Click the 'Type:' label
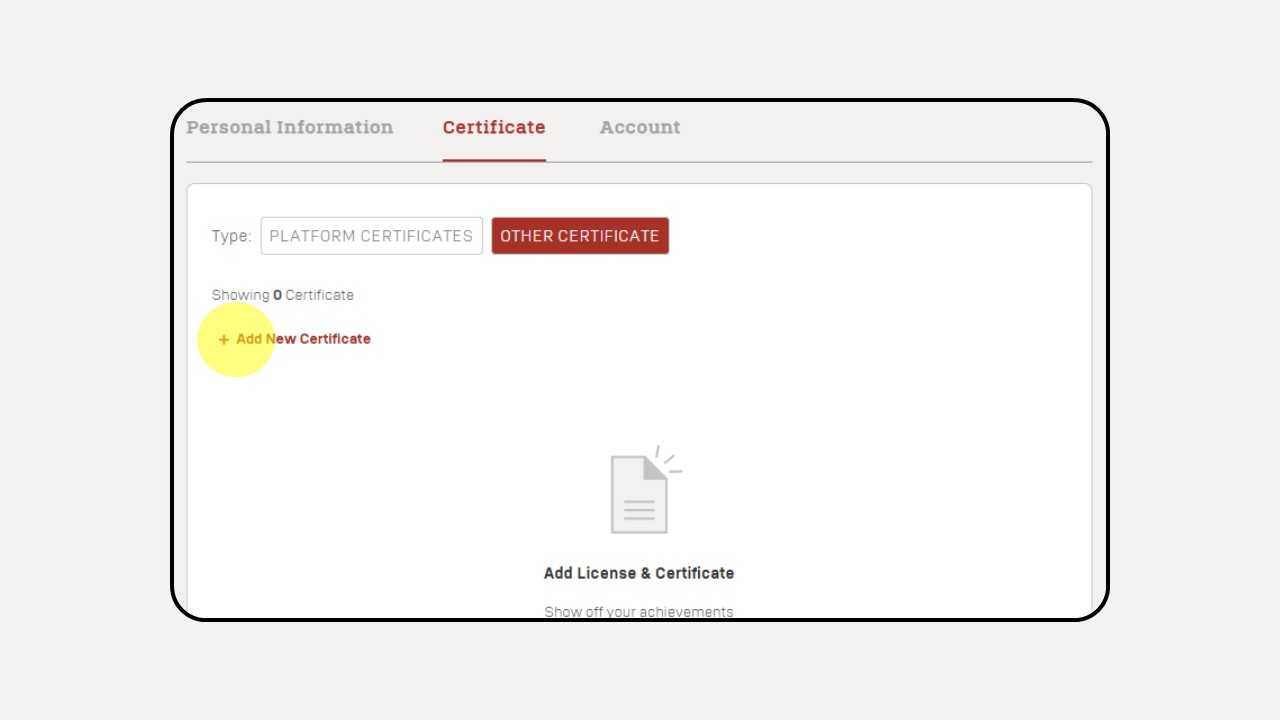This screenshot has width=1280, height=720. [232, 236]
